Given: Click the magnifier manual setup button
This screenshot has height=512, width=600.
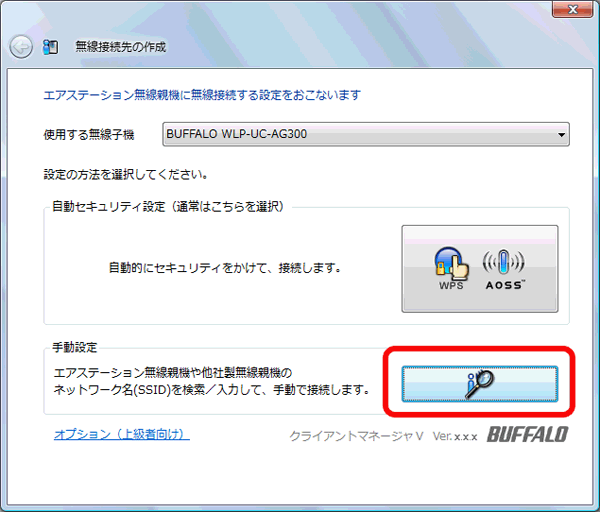Looking at the screenshot, I should tap(480, 384).
